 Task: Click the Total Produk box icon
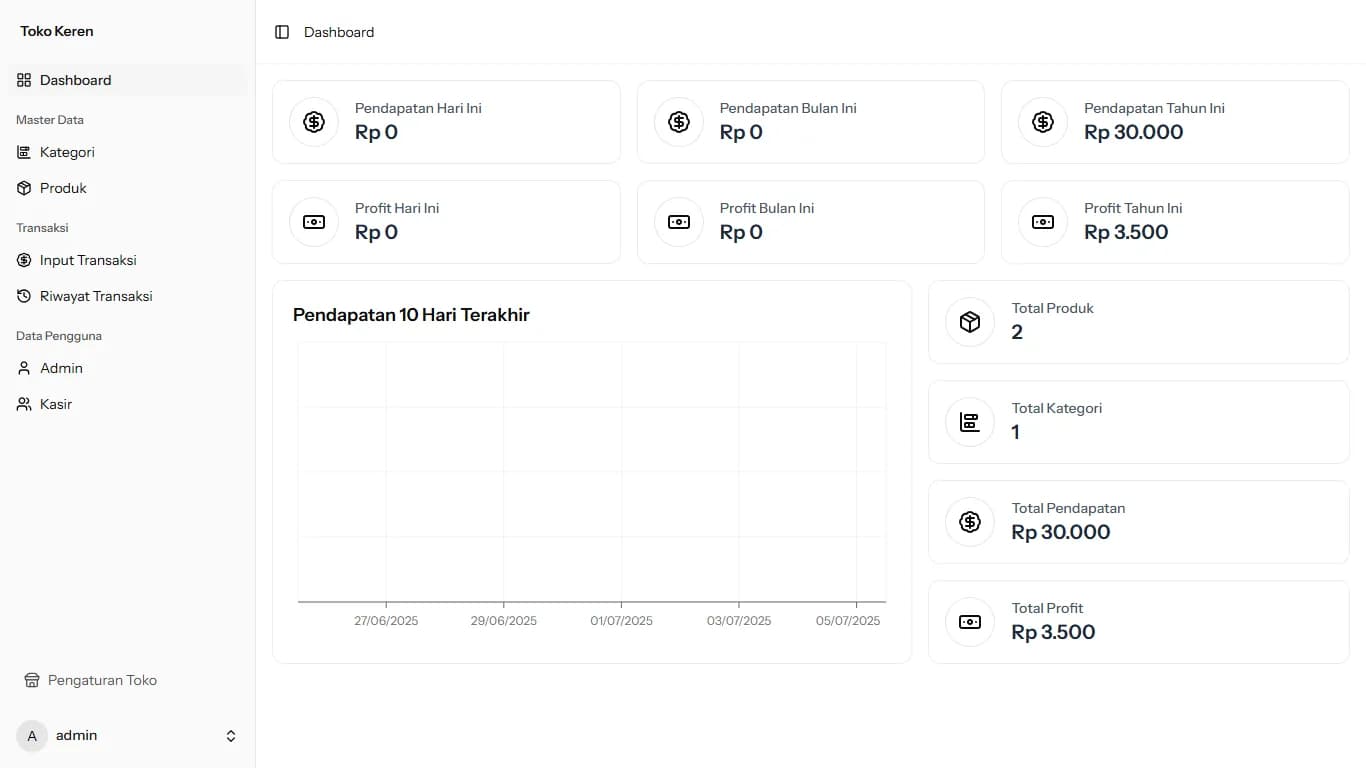(970, 322)
